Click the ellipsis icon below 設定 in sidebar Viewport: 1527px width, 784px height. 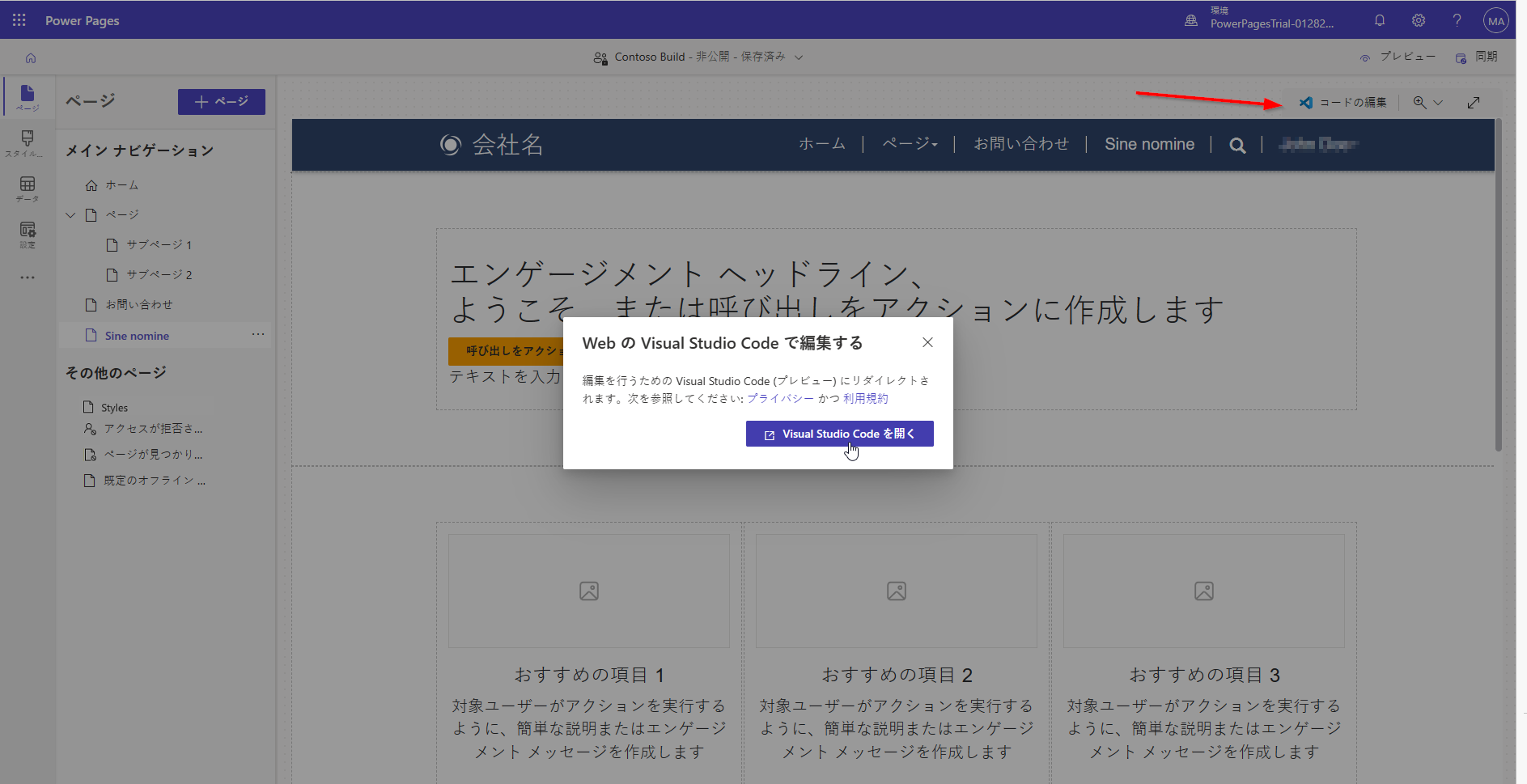27,277
